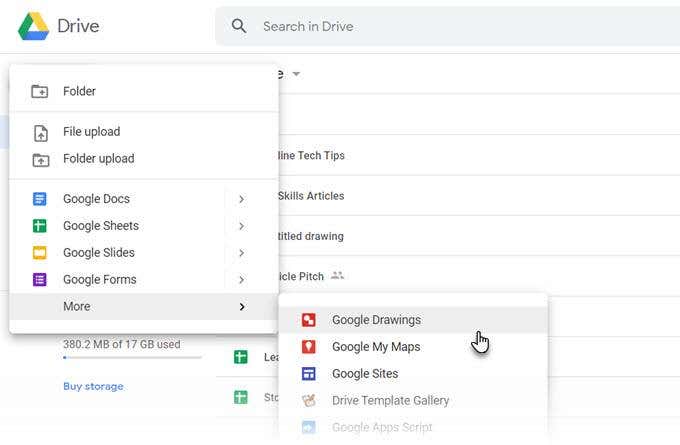Click the storage usage progress bar
The width and height of the screenshot is (680, 445).
133,358
